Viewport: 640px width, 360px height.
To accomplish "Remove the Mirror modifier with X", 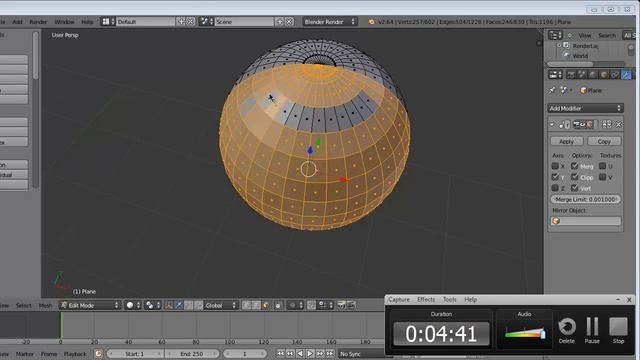I will [x=618, y=124].
